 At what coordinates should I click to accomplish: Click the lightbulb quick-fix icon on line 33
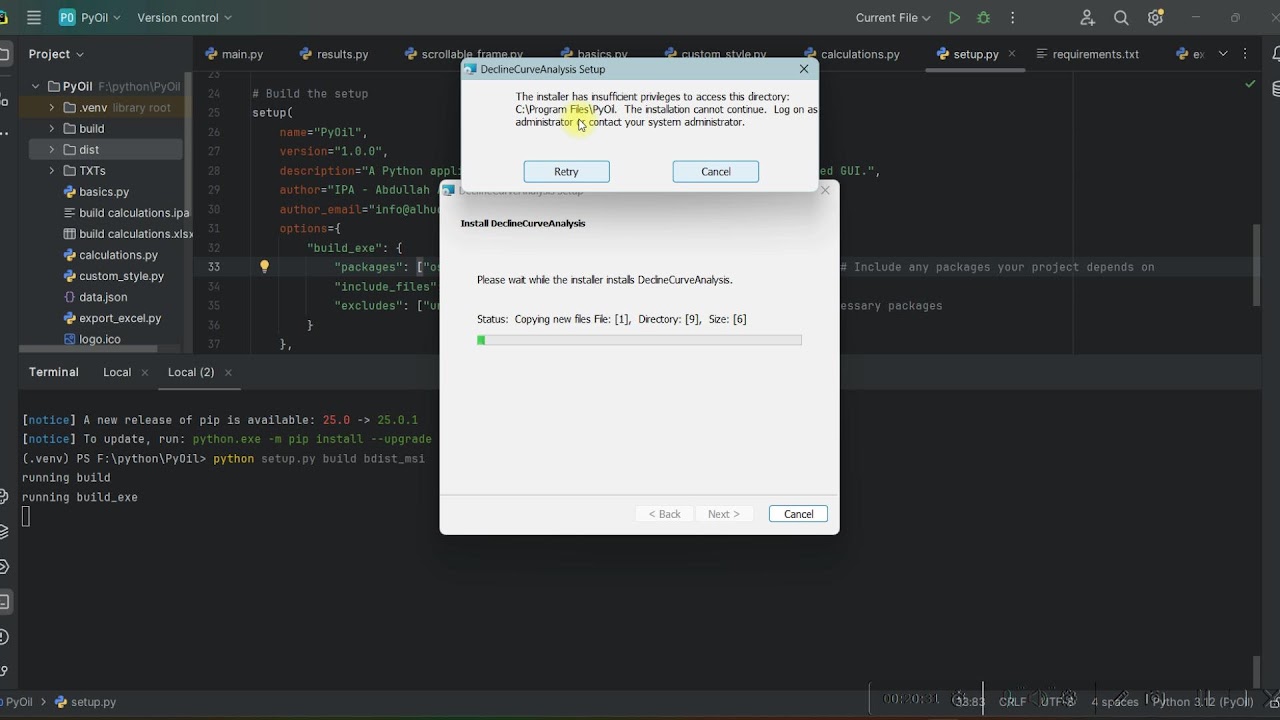(x=264, y=267)
